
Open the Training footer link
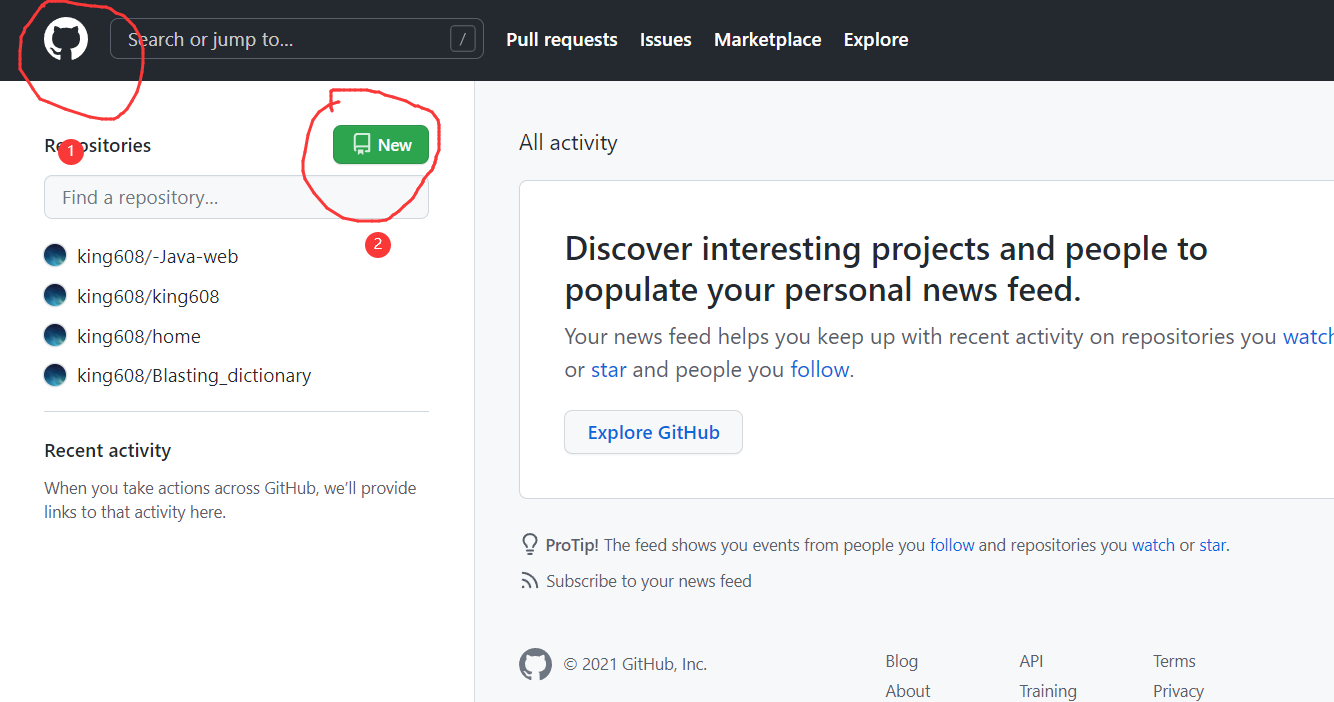[x=1048, y=691]
